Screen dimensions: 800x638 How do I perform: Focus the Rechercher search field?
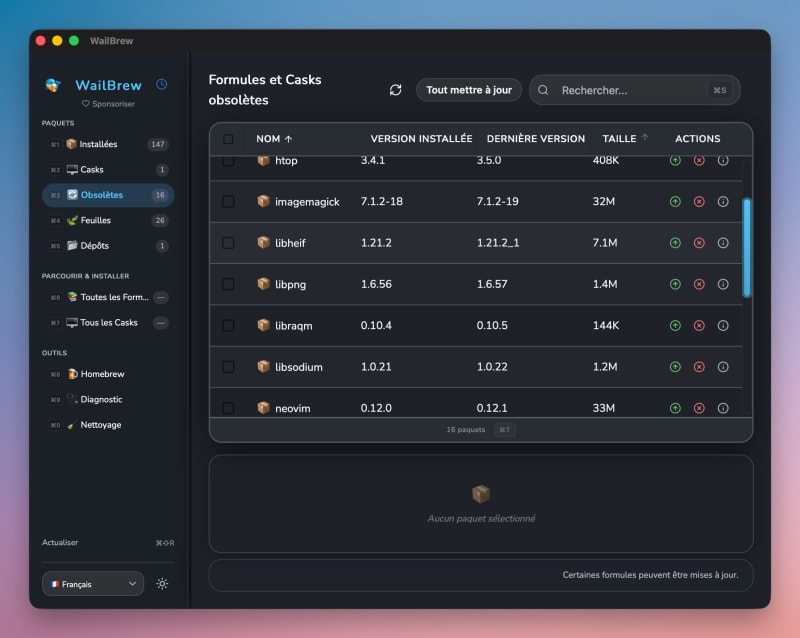[635, 90]
